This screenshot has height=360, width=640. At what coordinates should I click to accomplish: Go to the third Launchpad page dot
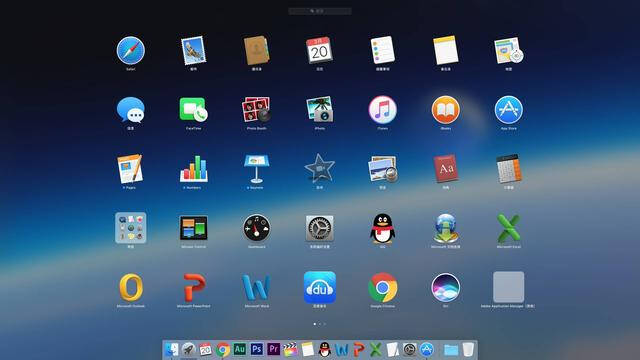(325, 324)
